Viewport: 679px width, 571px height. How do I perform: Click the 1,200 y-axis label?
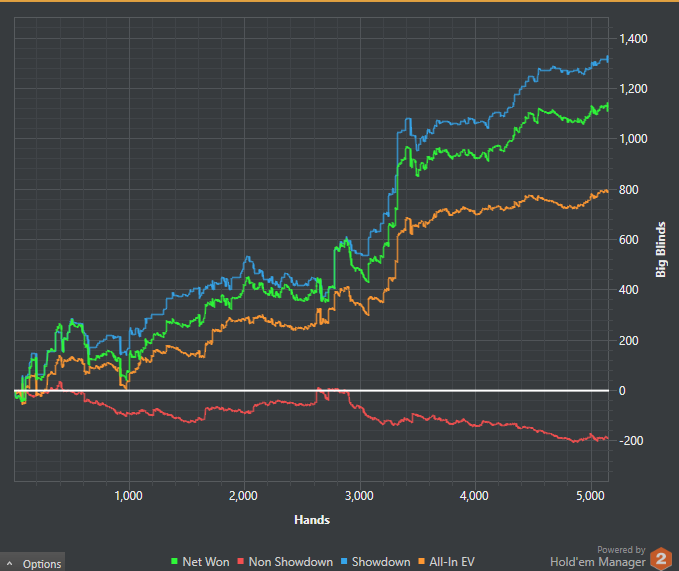633,89
